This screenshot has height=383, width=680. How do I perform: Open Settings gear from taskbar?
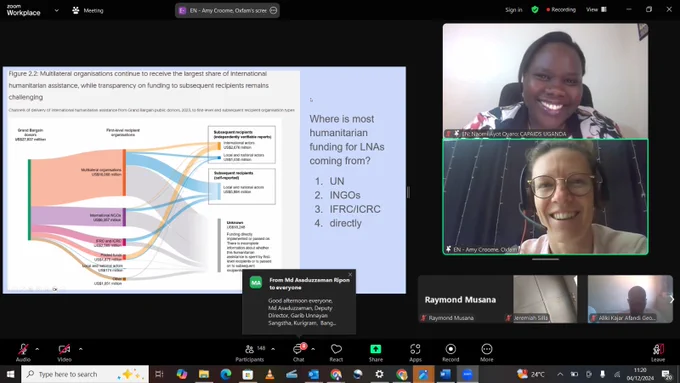pos(379,374)
